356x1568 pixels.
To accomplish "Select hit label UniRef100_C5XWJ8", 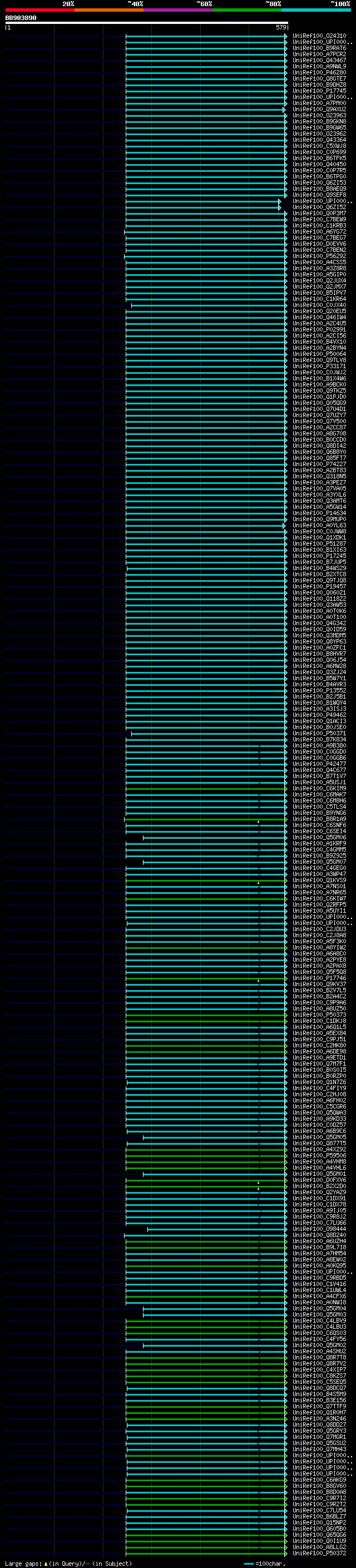I will [x=319, y=146].
